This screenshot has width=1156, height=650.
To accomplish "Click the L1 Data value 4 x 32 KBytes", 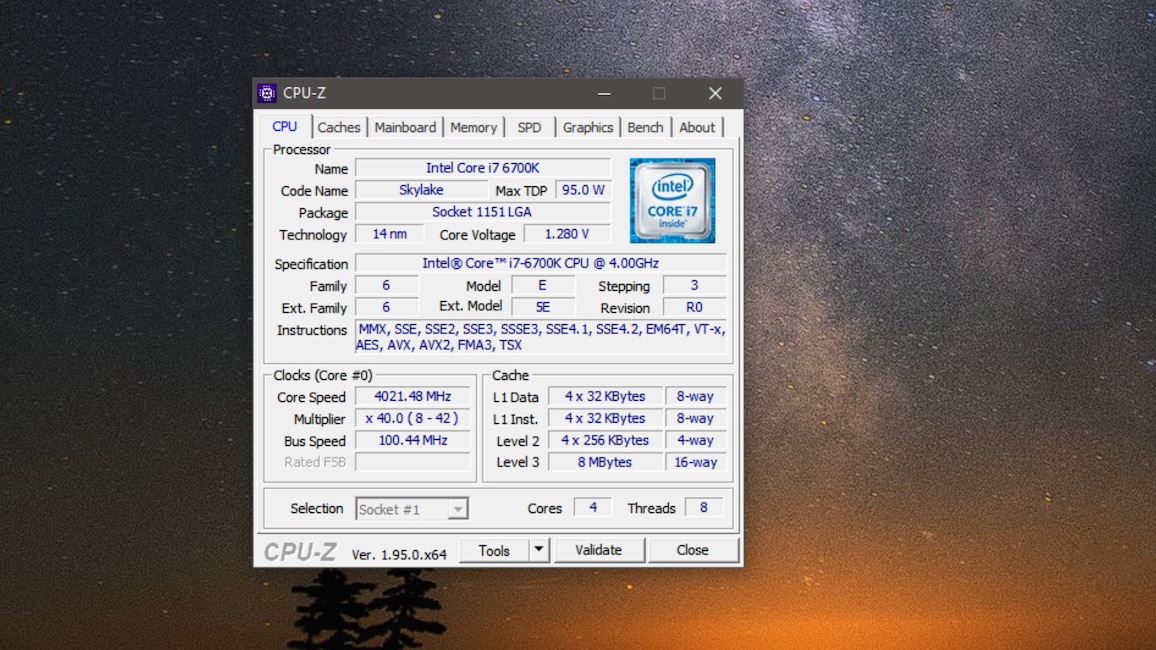I will [605, 396].
